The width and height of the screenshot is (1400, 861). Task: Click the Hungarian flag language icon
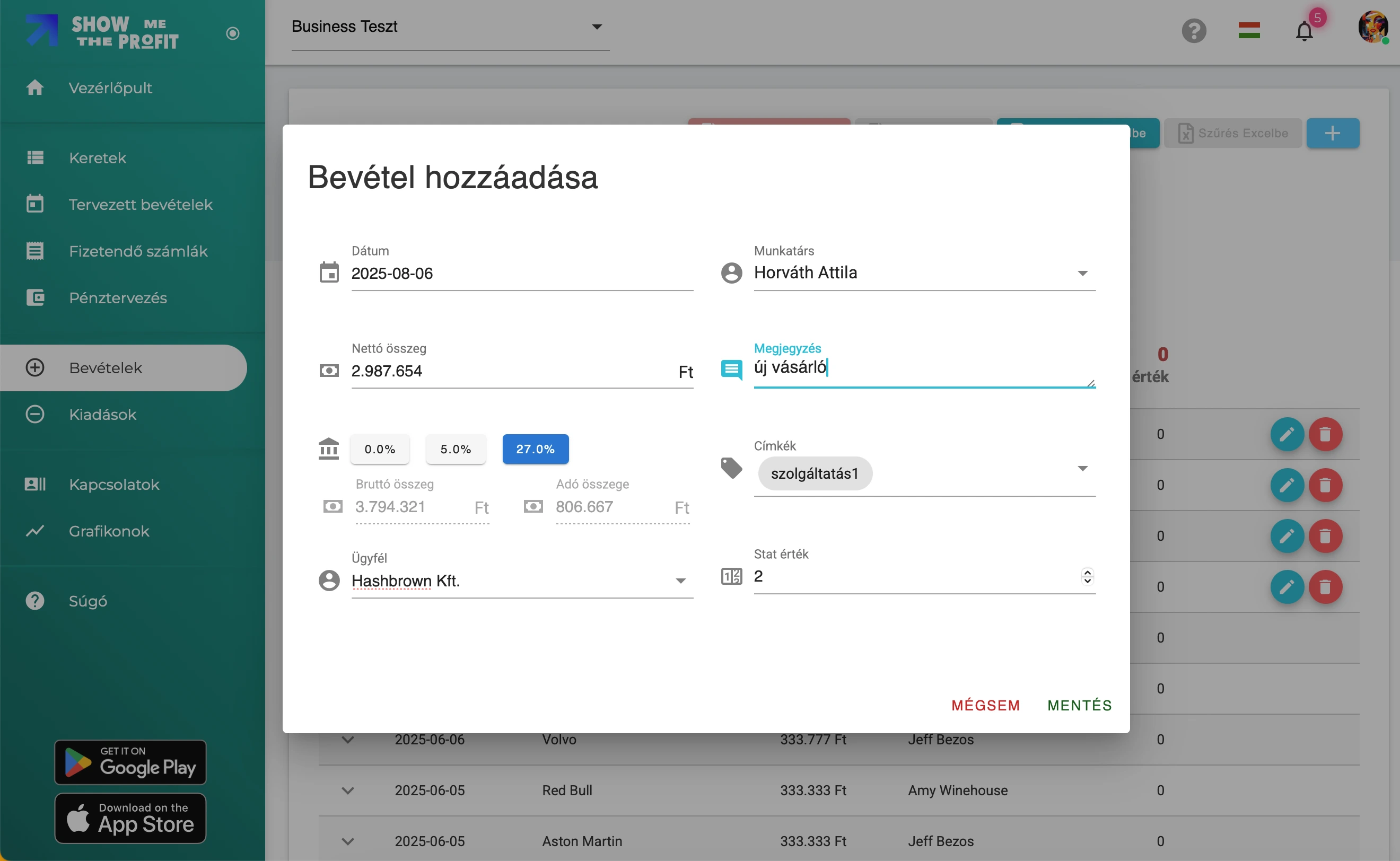pyautogui.click(x=1248, y=31)
